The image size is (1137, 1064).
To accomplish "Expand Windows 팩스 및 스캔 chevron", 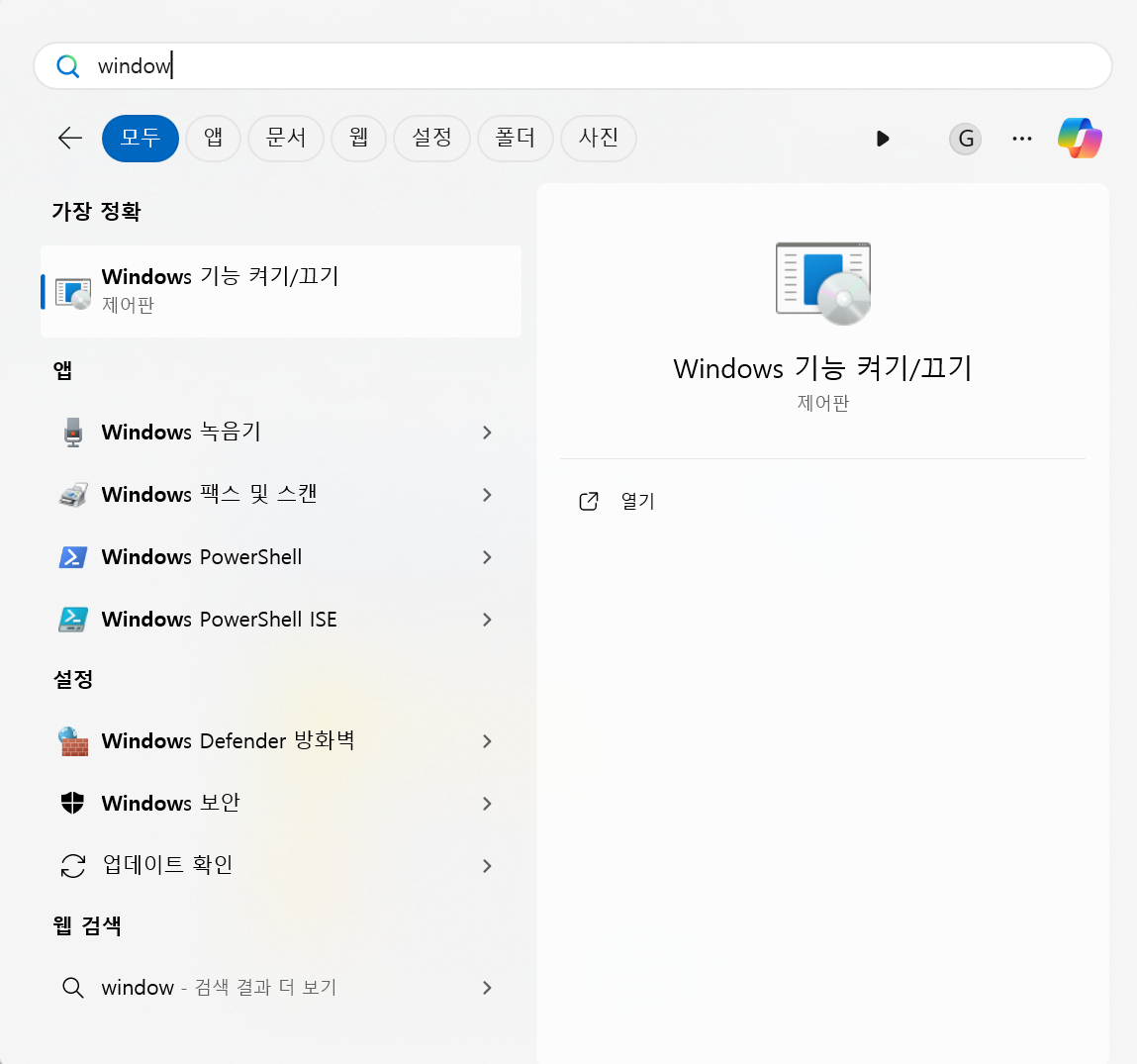I will pyautogui.click(x=487, y=495).
